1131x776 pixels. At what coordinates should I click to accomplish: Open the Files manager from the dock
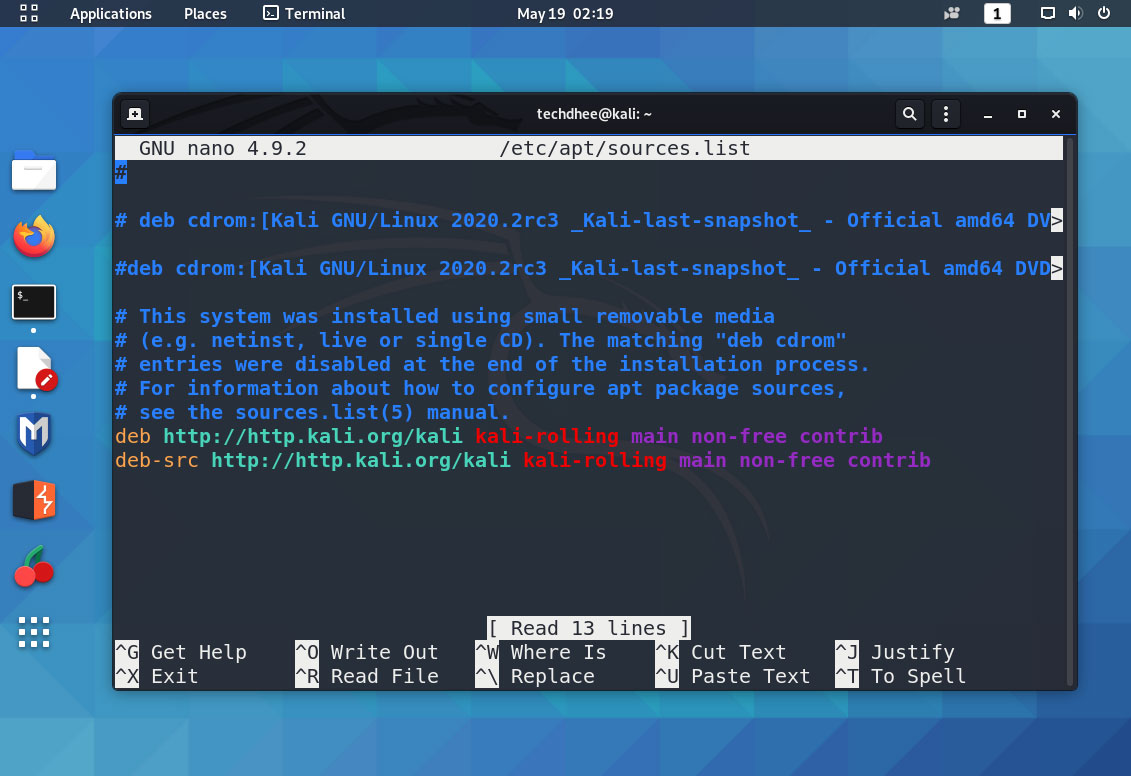34,171
